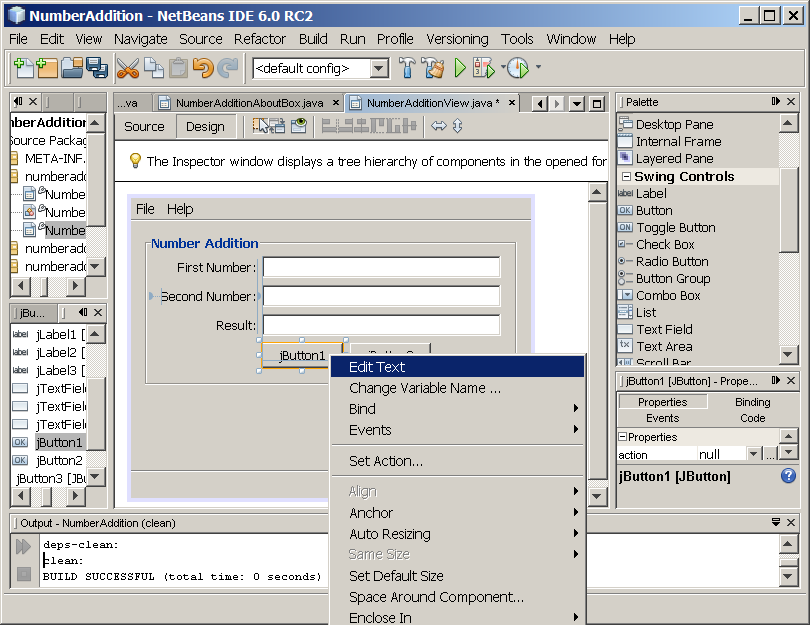Click the New Project toolbar icon
This screenshot has width=810, height=625.
tap(47, 68)
